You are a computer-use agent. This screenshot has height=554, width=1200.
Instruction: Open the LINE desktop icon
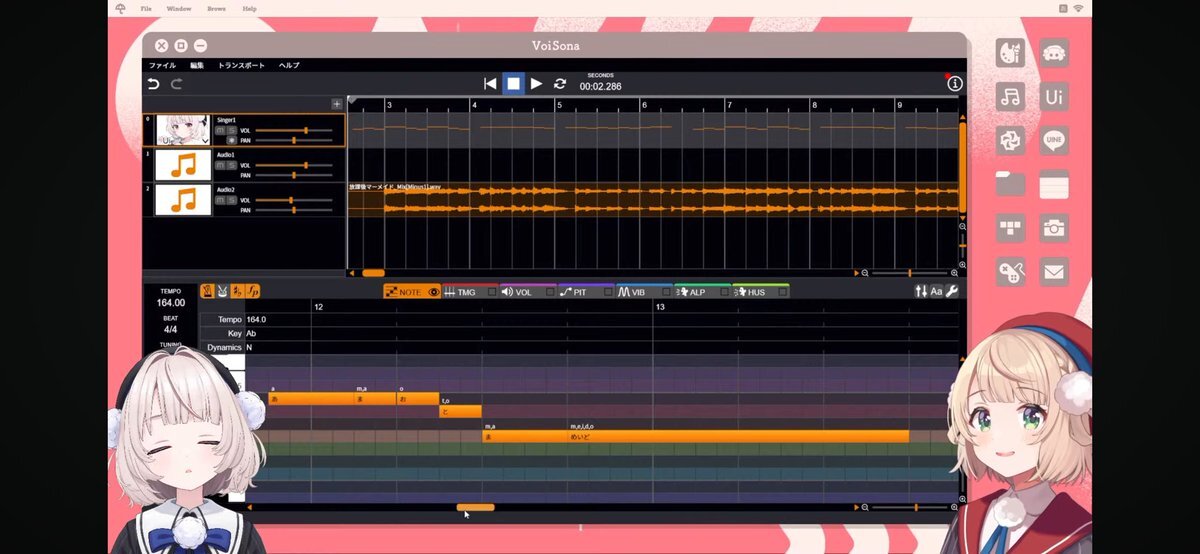tap(1054, 141)
